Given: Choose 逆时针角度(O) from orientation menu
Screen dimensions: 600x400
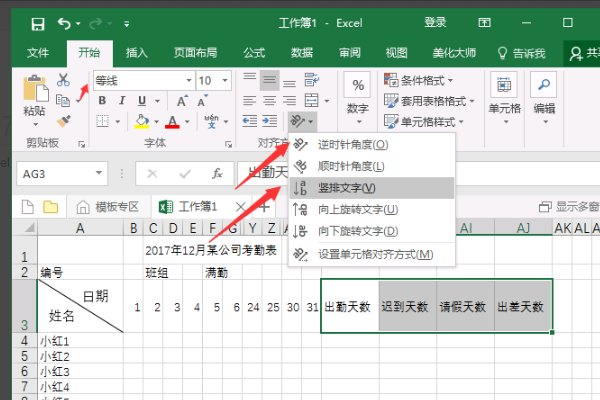Looking at the screenshot, I should point(372,145).
